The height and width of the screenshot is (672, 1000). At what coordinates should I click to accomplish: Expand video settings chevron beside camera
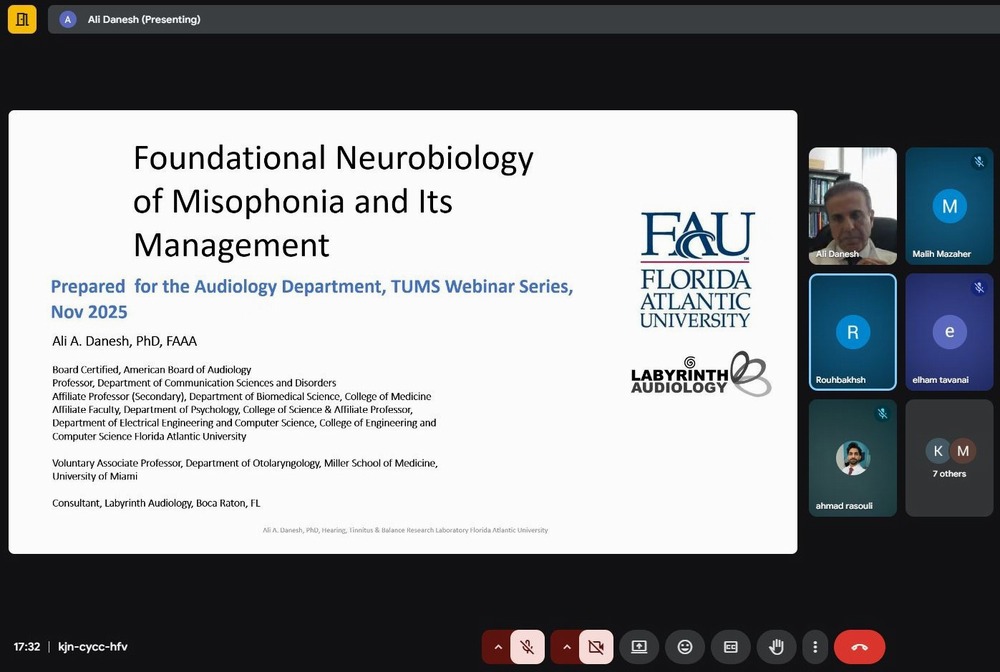pyautogui.click(x=567, y=647)
